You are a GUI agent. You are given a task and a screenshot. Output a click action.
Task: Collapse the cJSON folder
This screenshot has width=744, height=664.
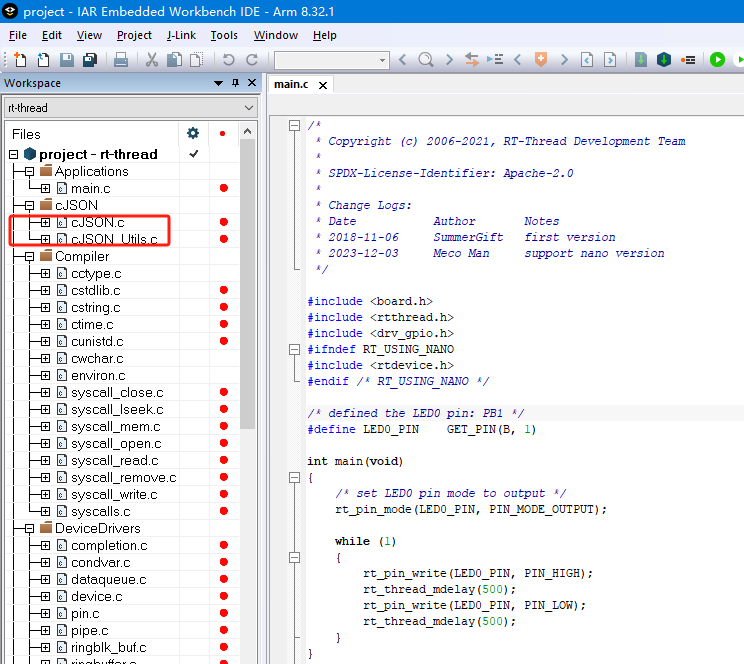pyautogui.click(x=29, y=206)
